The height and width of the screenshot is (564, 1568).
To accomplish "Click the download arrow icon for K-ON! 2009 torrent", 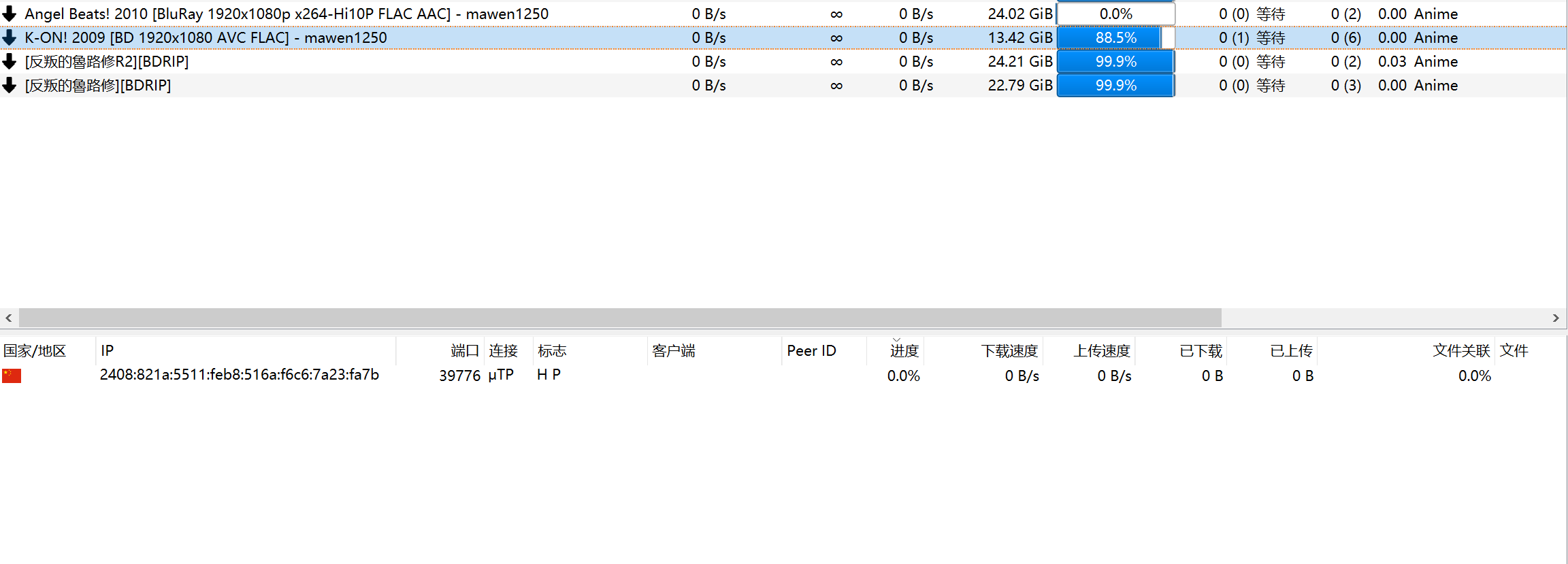I will click(x=10, y=37).
